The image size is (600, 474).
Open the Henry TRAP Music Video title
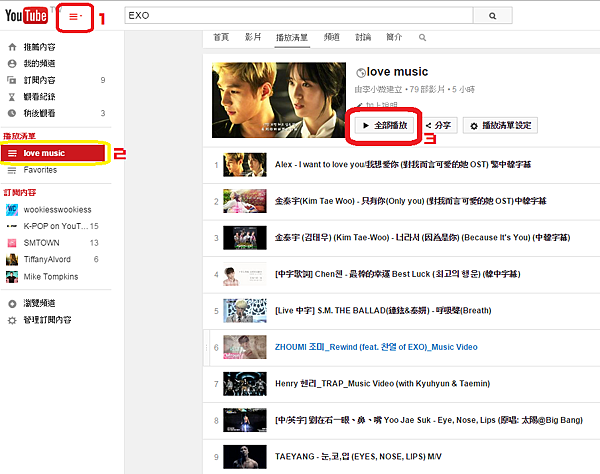pyautogui.click(x=383, y=383)
